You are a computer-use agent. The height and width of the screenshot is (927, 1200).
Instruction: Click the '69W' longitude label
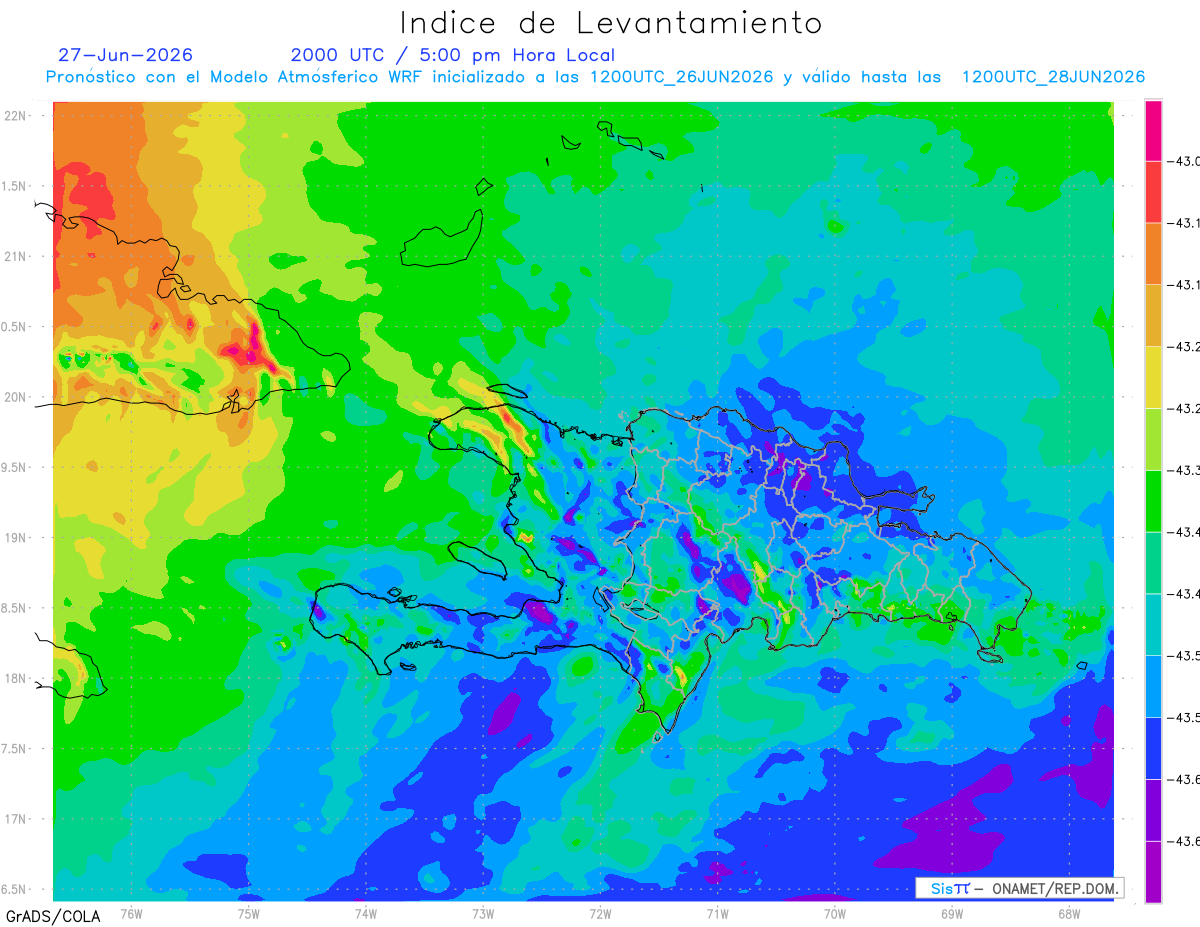tap(952, 914)
